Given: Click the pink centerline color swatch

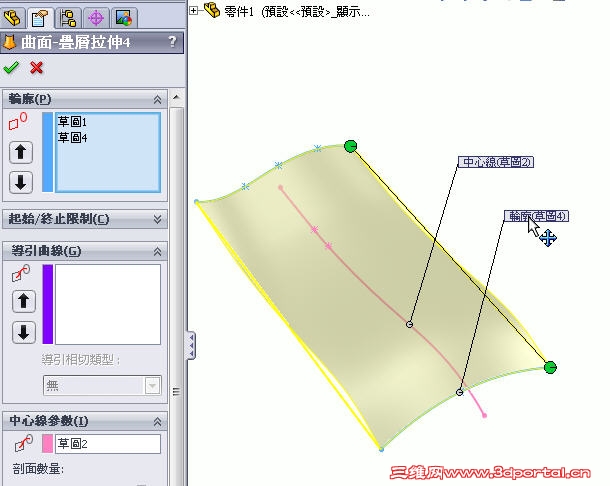Looking at the screenshot, I should pos(47,444).
